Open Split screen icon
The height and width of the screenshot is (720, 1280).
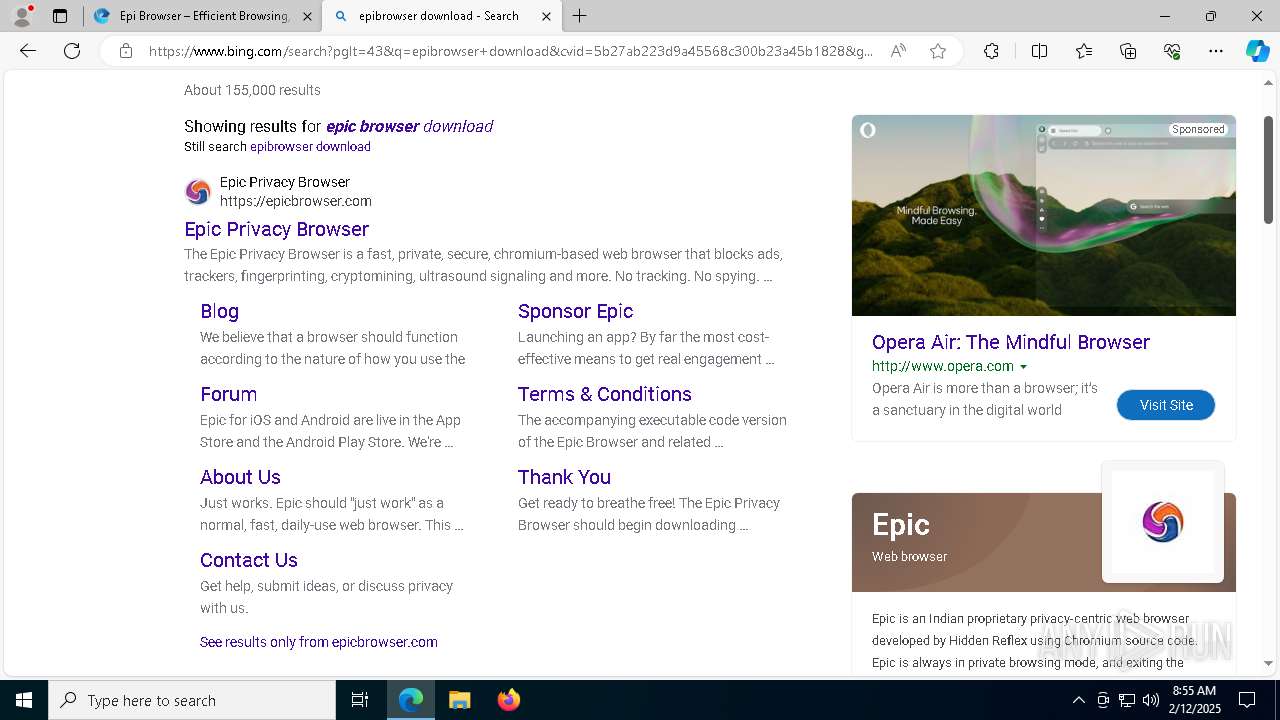[1039, 51]
